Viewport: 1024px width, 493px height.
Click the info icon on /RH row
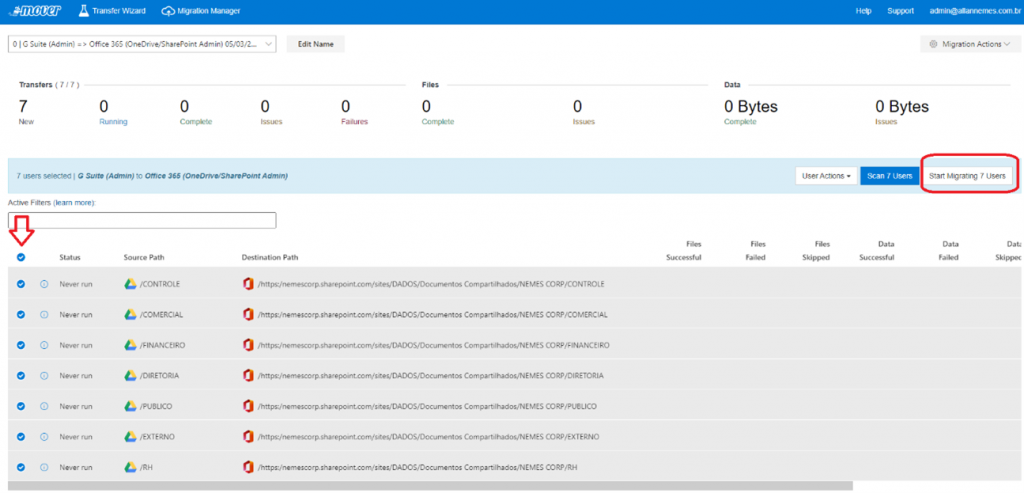point(44,467)
